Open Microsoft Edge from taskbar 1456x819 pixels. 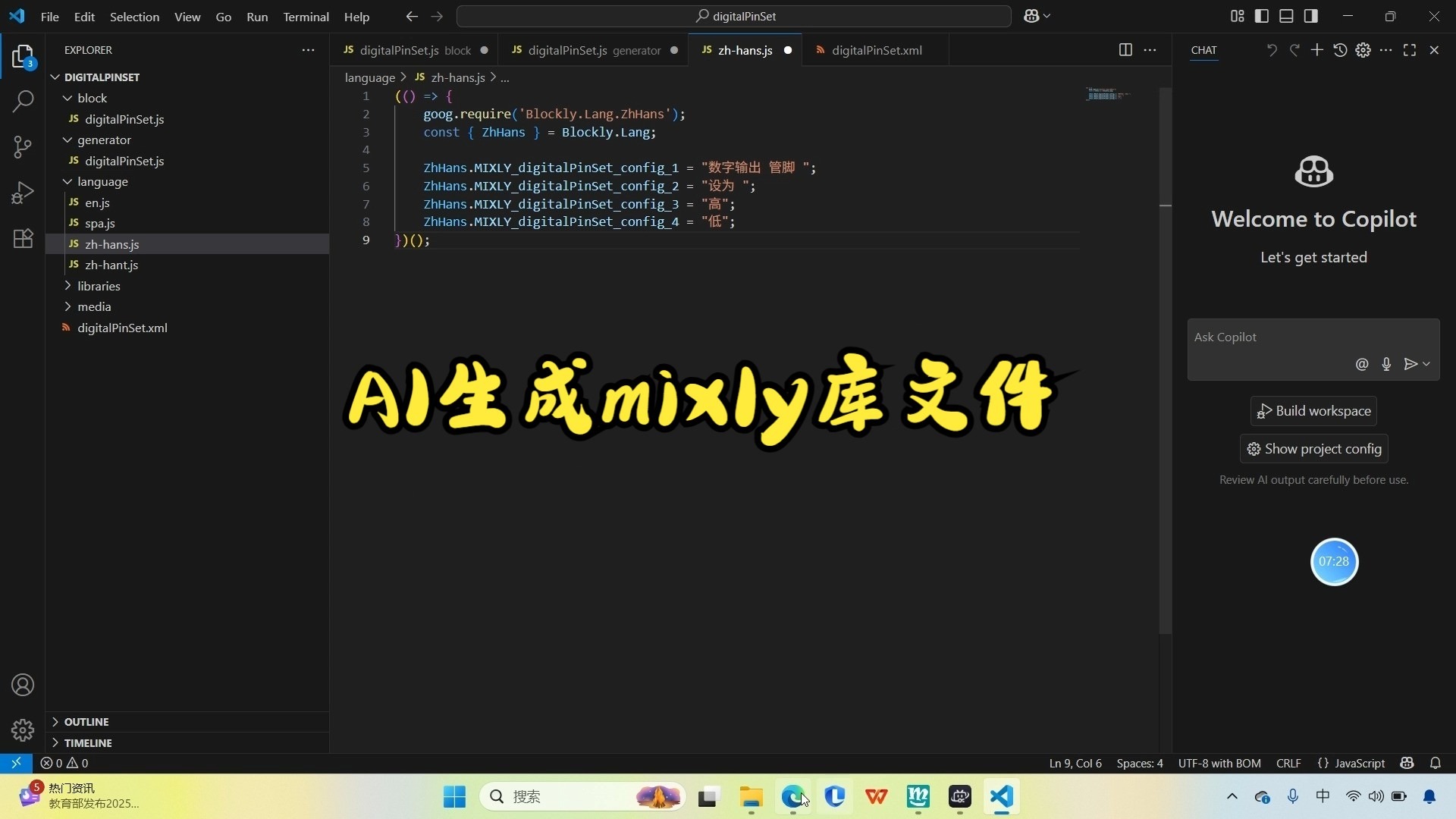(792, 796)
